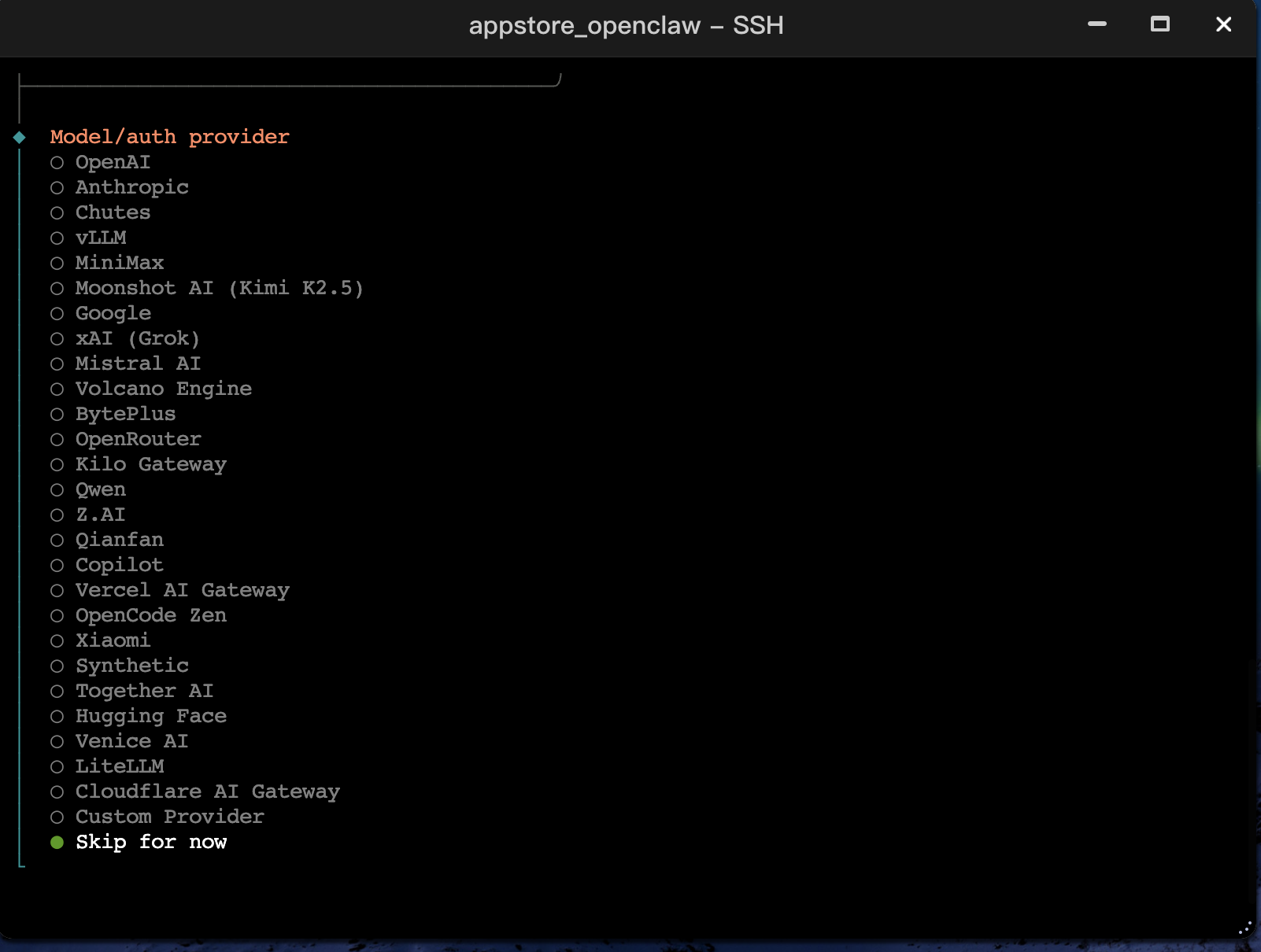Choose Anthropic as the provider
Image resolution: width=1261 pixels, height=952 pixels.
pyautogui.click(x=131, y=187)
